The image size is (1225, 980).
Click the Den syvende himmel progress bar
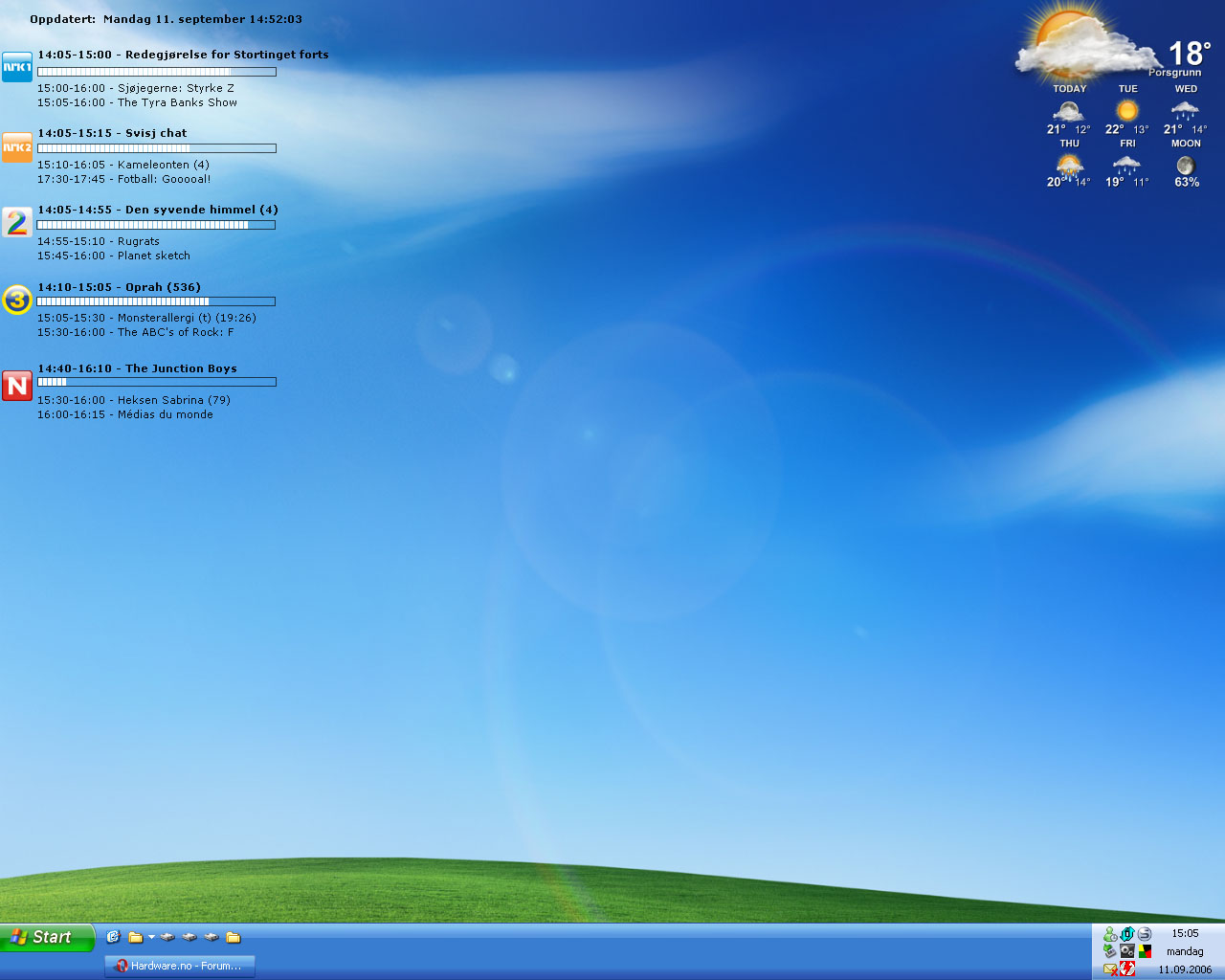pos(156,225)
